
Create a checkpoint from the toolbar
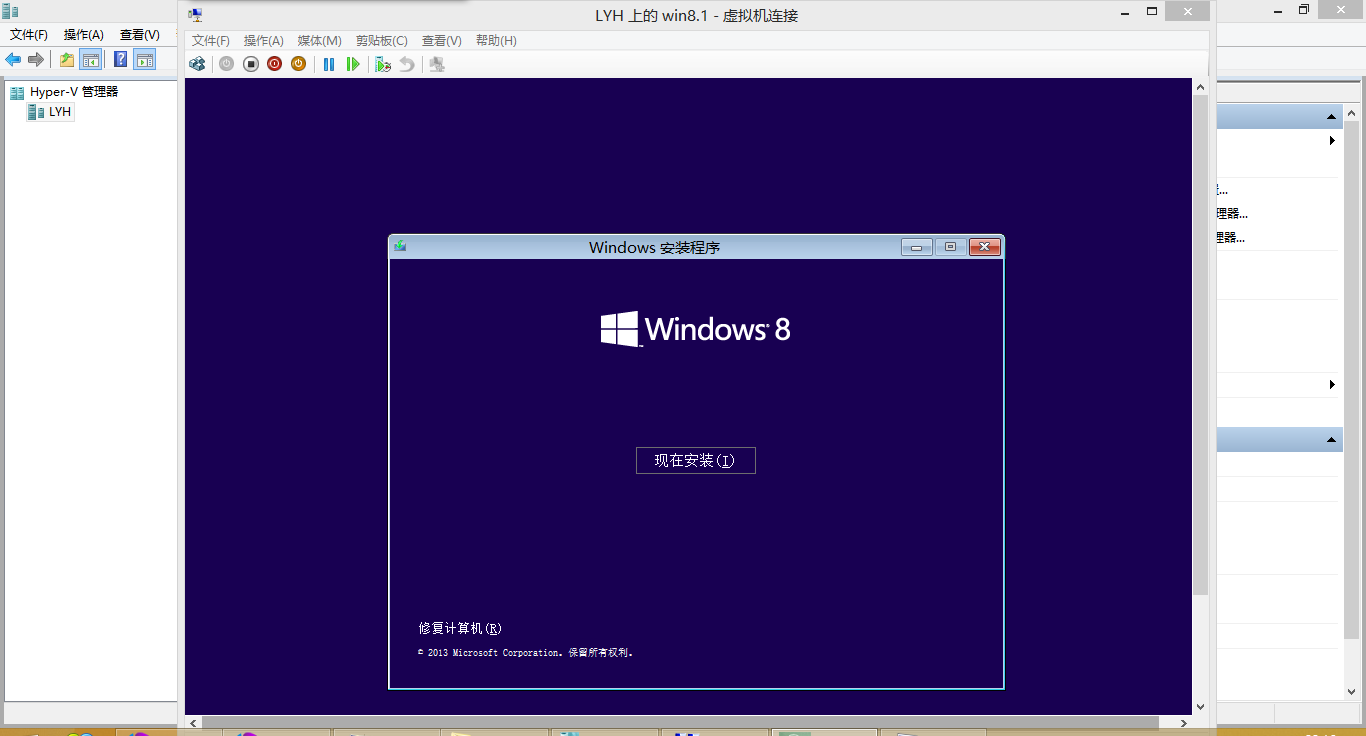pos(383,64)
